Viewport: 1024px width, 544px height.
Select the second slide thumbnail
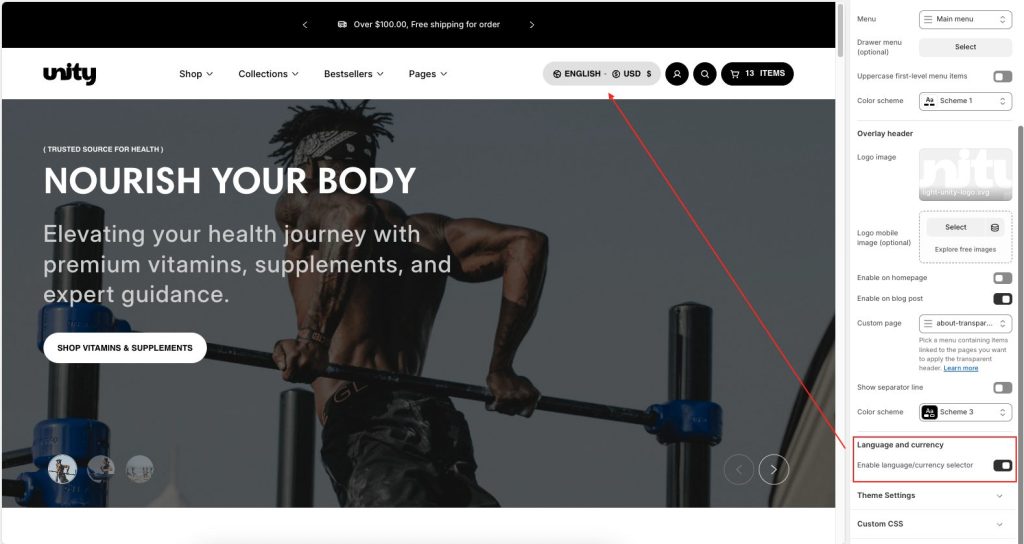101,469
